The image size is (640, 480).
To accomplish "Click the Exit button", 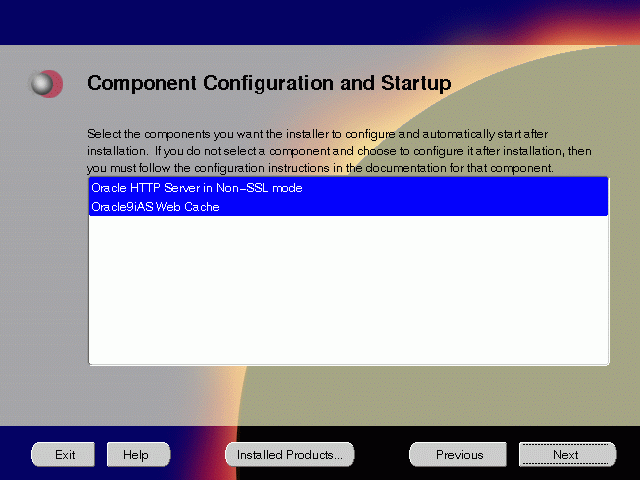I will (x=63, y=454).
